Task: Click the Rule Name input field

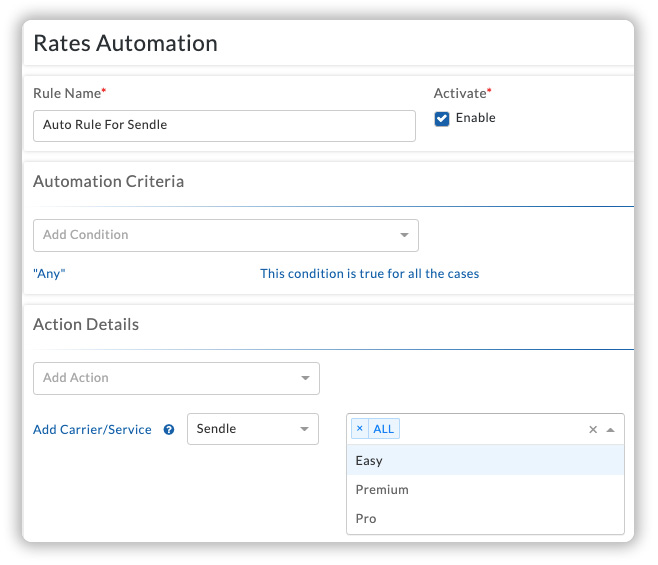Action: [224, 126]
